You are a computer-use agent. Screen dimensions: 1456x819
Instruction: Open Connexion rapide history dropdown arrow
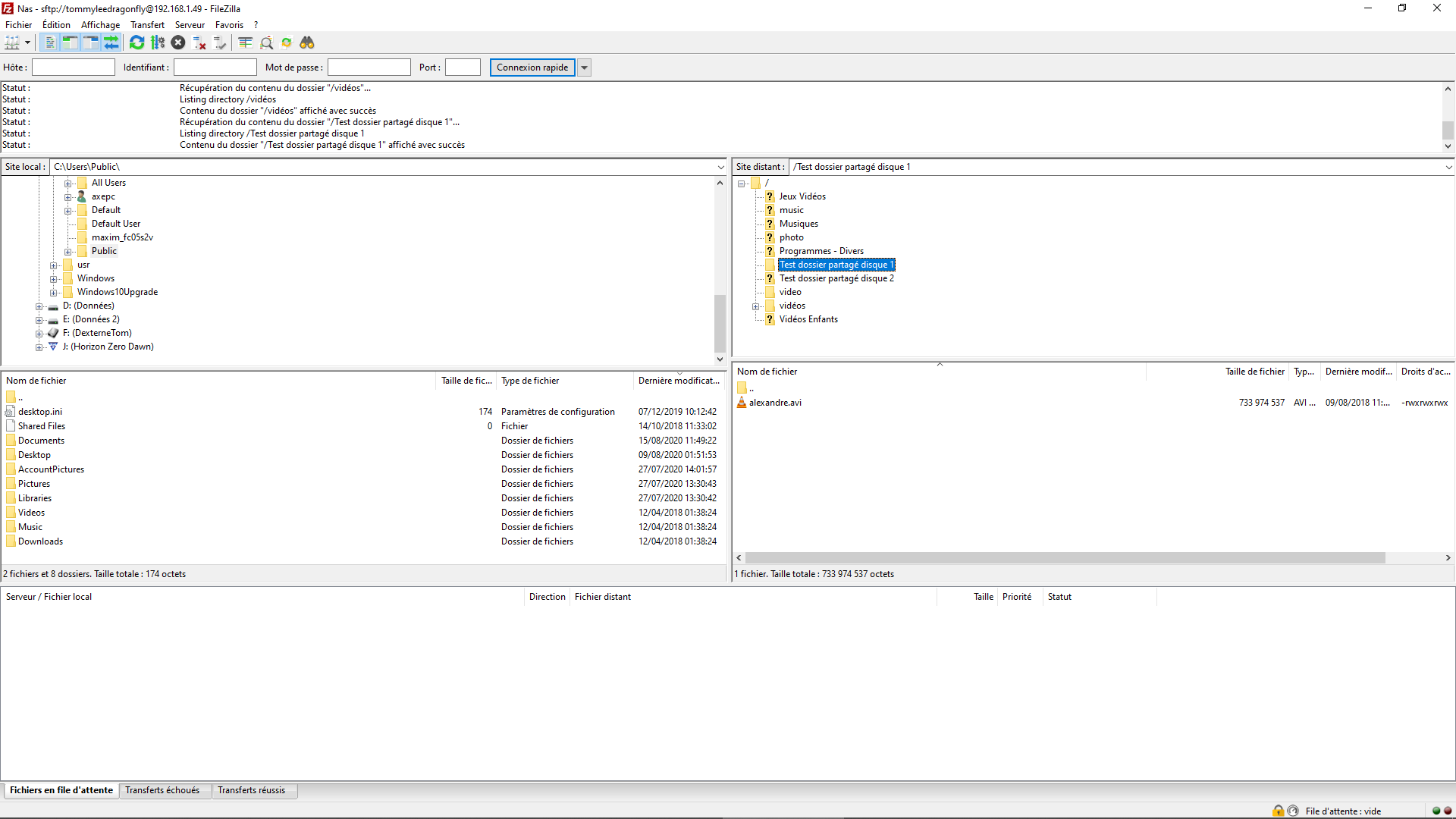tap(585, 67)
